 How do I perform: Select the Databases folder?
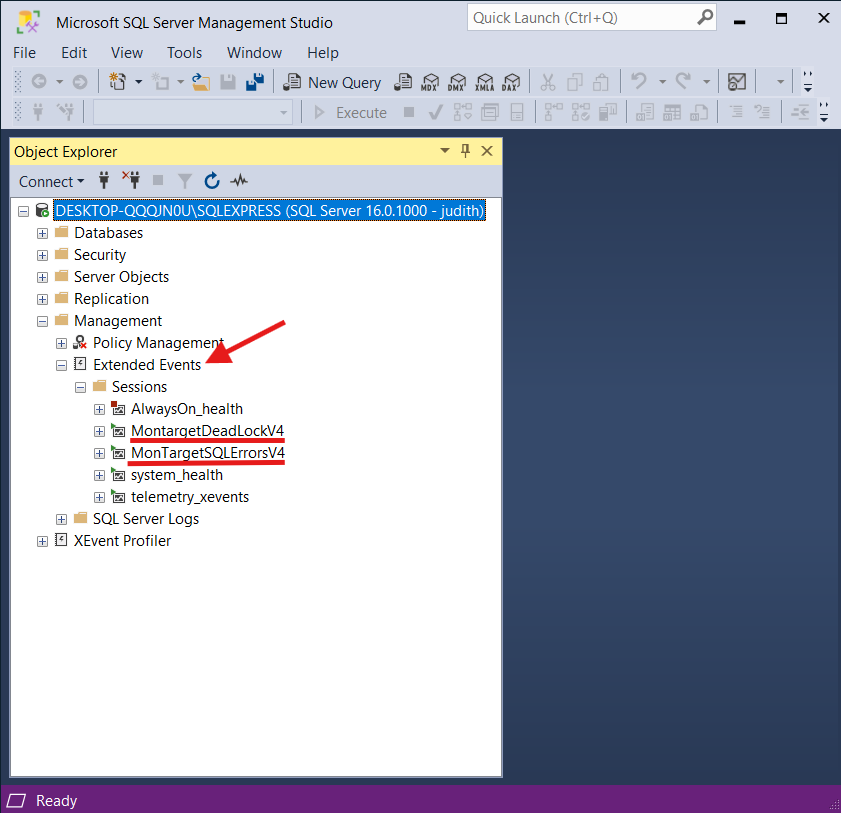pyautogui.click(x=108, y=233)
